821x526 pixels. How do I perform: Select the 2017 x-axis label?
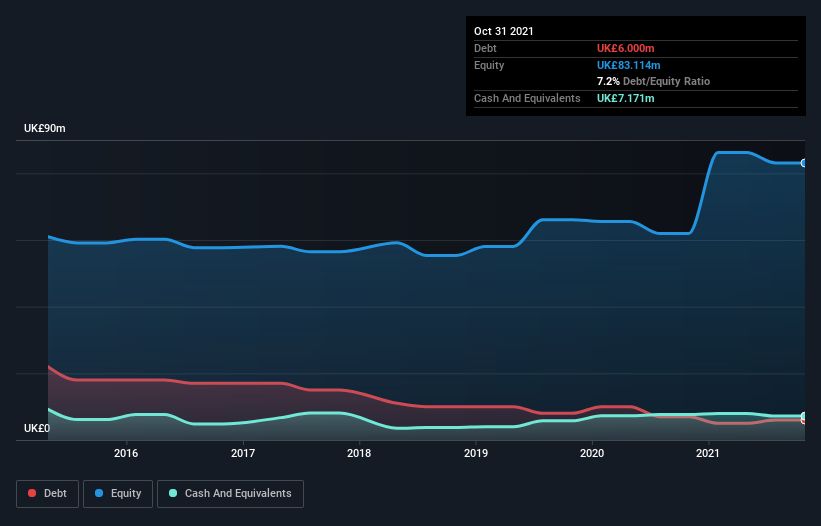click(x=243, y=453)
